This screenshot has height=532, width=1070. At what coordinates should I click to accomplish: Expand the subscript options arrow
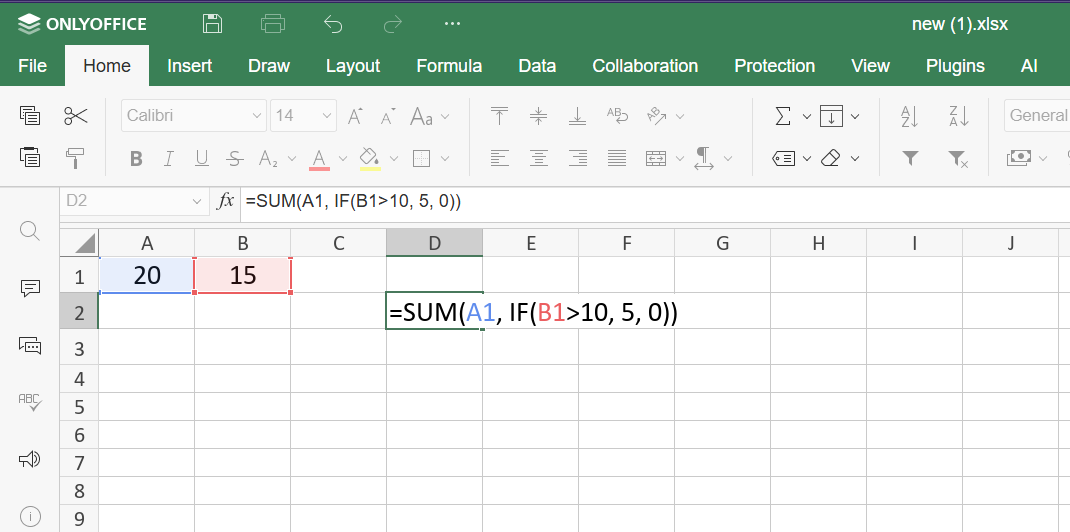tap(292, 159)
